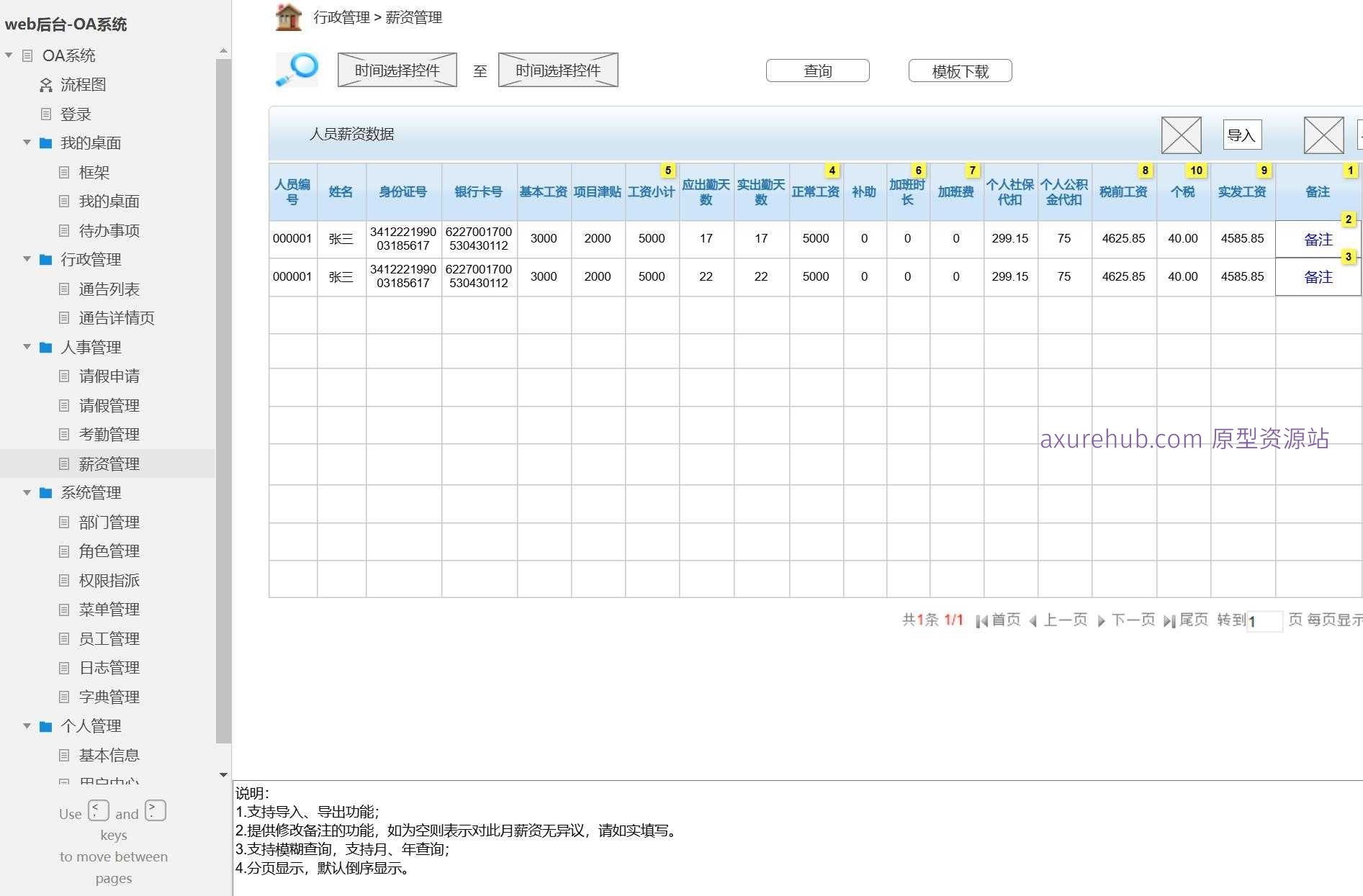
Task: Click the 导入 import button
Action: point(1242,135)
